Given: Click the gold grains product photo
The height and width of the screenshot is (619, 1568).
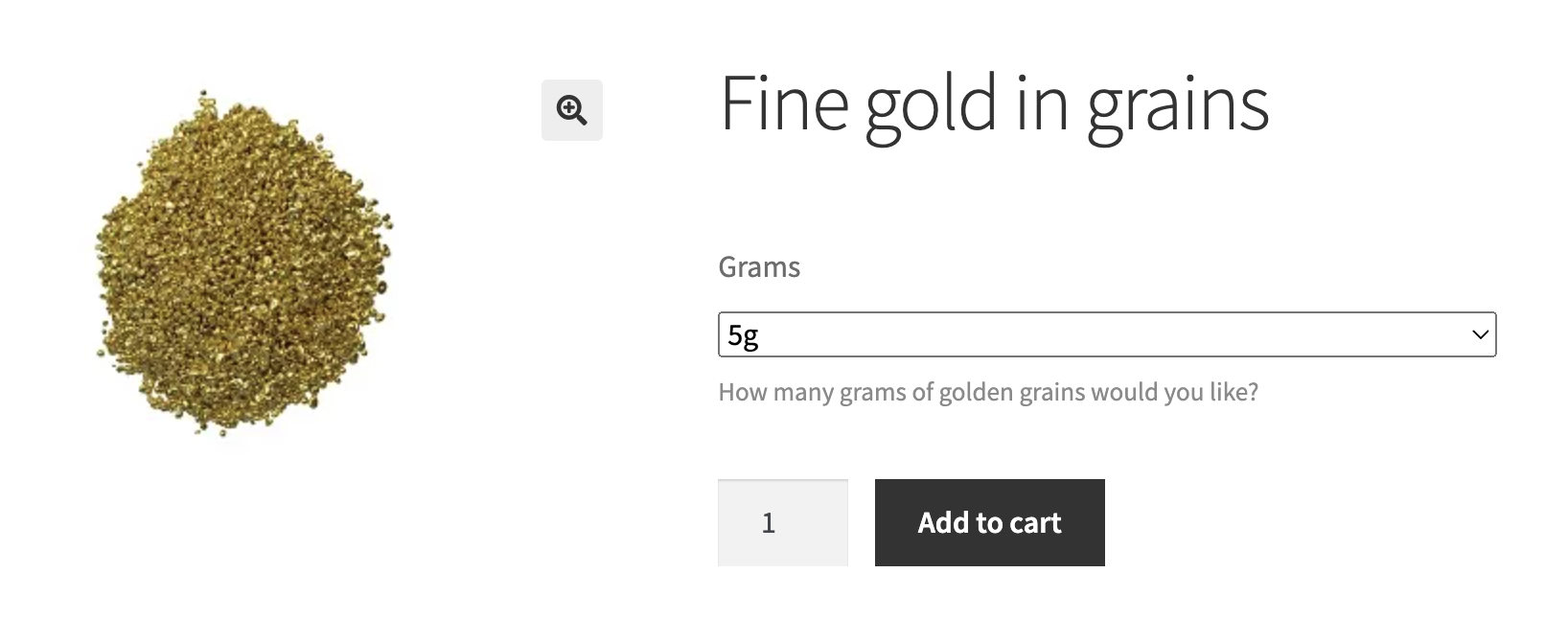Looking at the screenshot, I should pos(244,263).
